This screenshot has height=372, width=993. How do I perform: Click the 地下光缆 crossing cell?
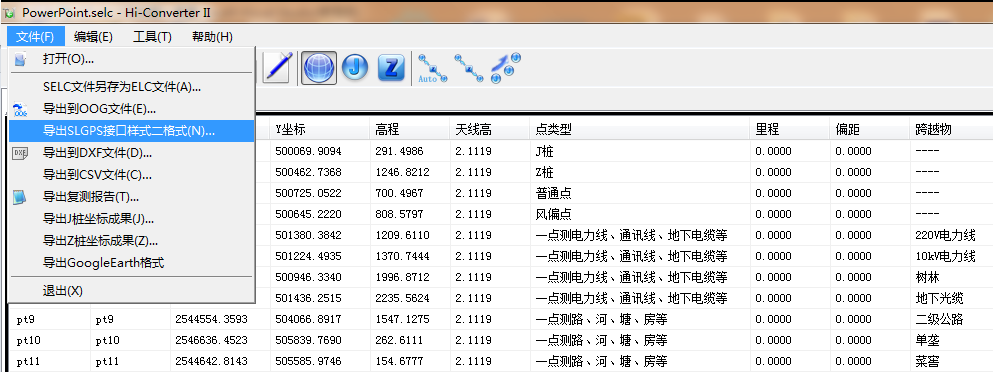950,298
